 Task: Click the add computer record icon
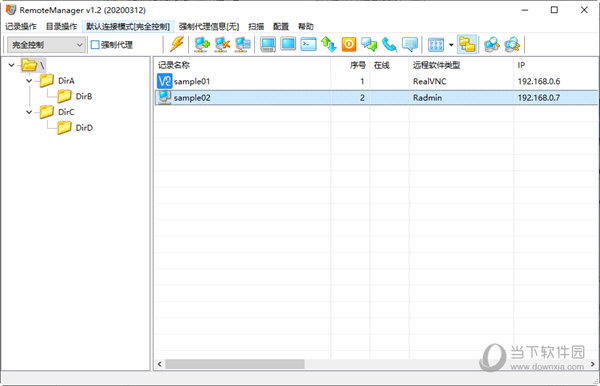tap(202, 45)
